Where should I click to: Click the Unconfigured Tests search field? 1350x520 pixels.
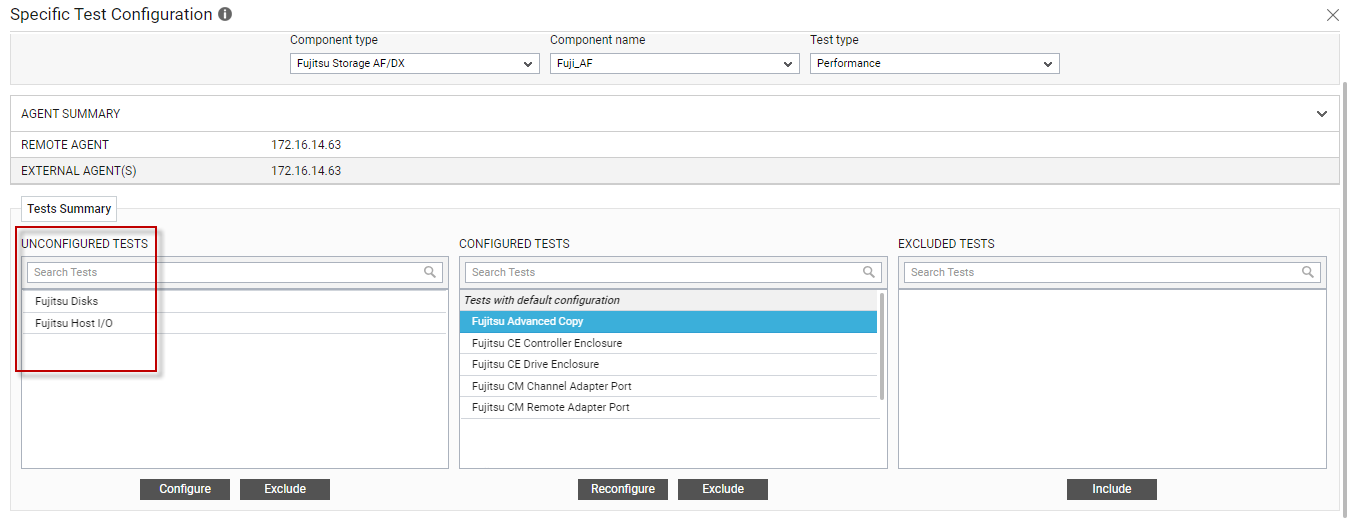(x=235, y=272)
